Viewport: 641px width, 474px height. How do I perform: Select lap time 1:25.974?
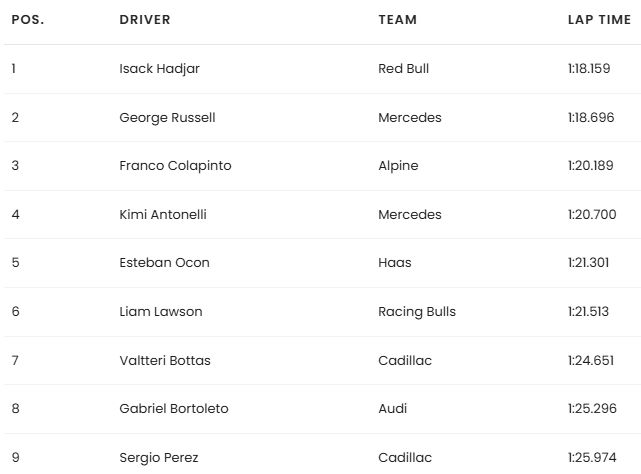click(x=591, y=458)
